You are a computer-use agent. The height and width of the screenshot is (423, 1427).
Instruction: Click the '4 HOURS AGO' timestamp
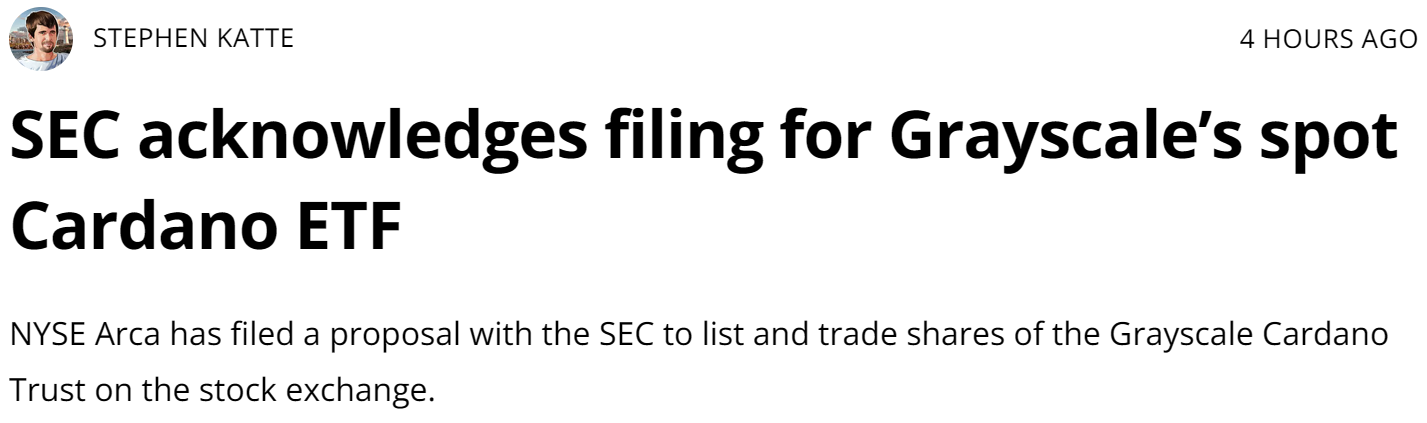pyautogui.click(x=1328, y=39)
